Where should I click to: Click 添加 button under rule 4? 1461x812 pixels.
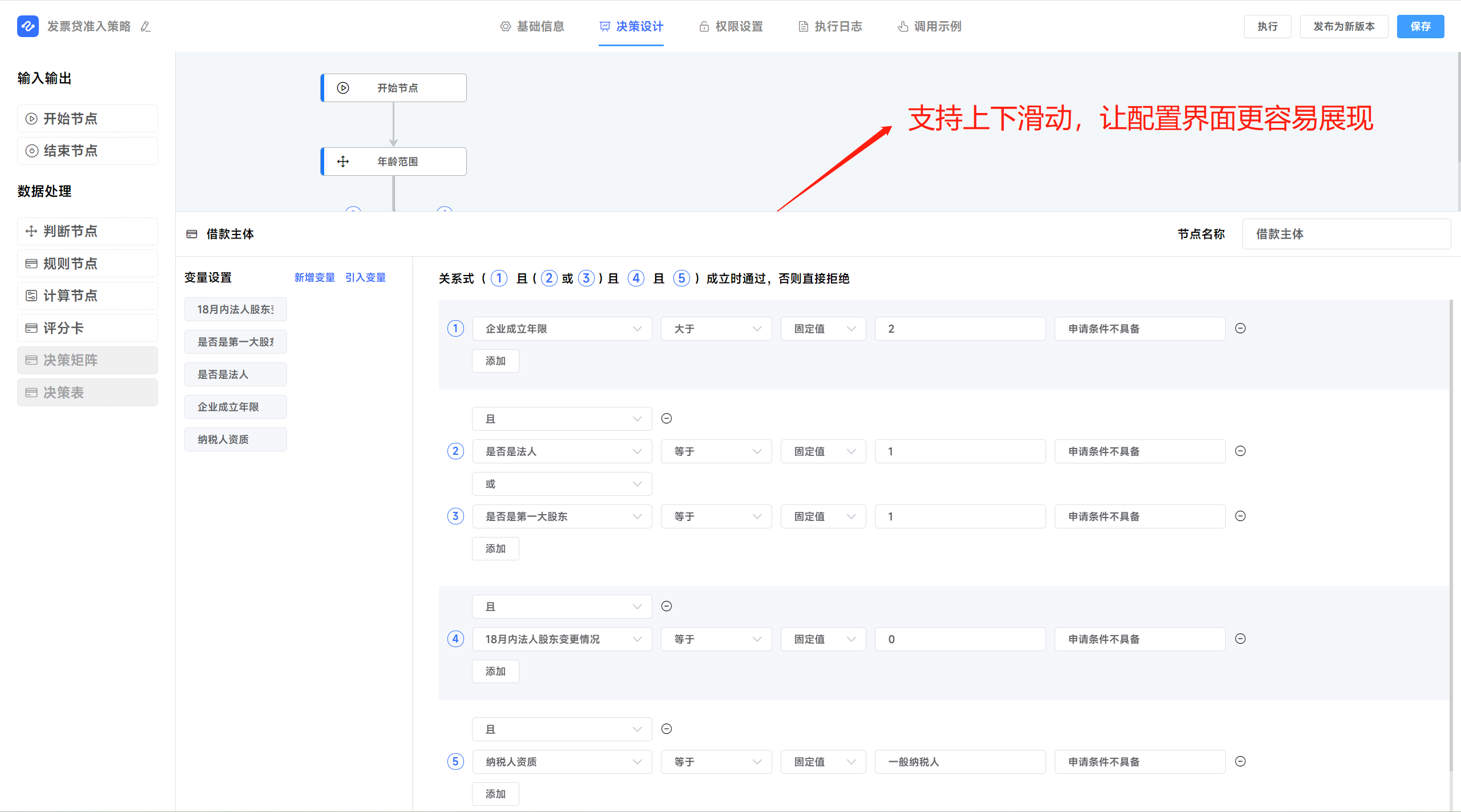(495, 671)
